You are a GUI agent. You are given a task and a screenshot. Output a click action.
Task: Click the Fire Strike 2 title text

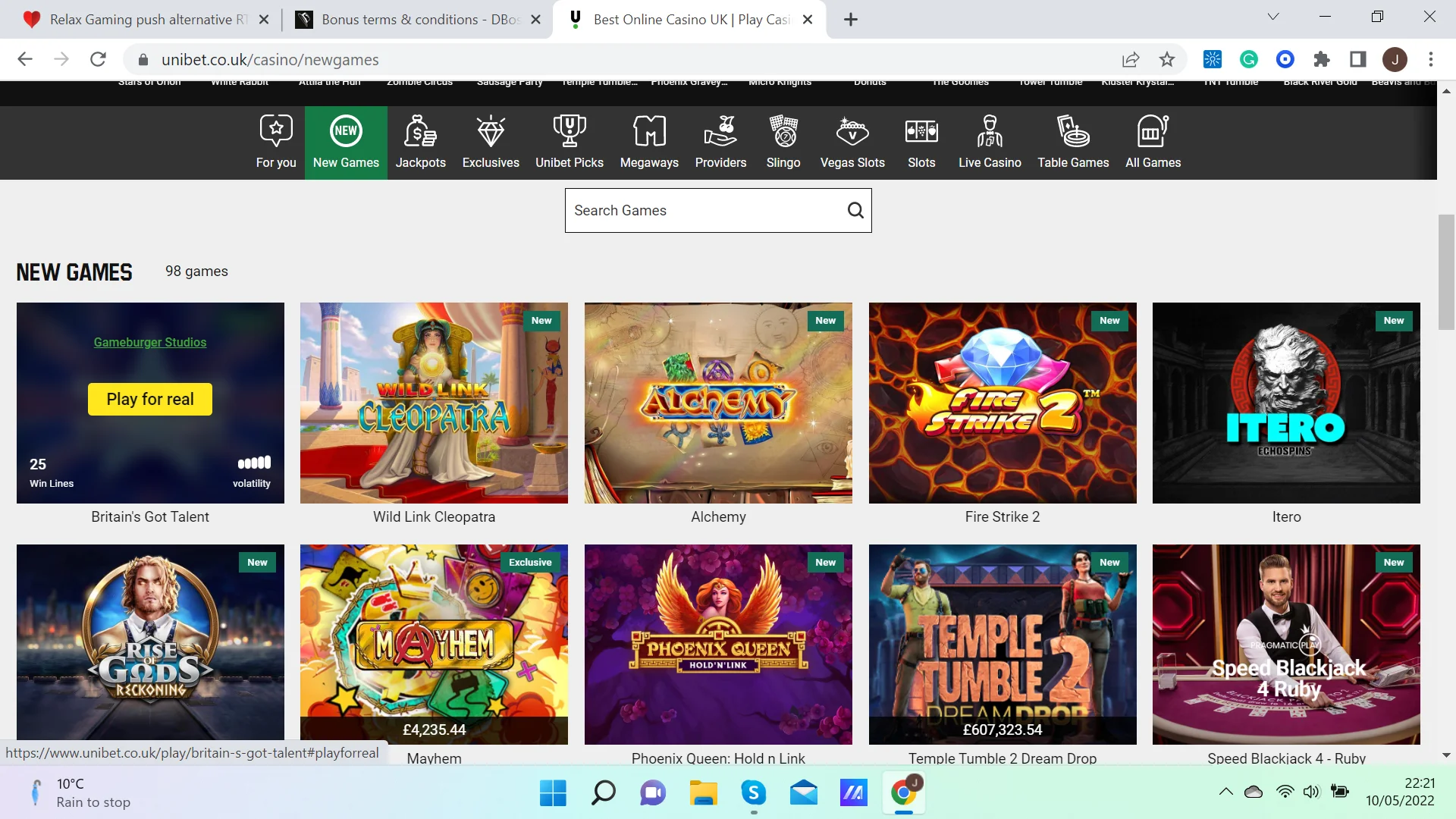(x=1003, y=516)
